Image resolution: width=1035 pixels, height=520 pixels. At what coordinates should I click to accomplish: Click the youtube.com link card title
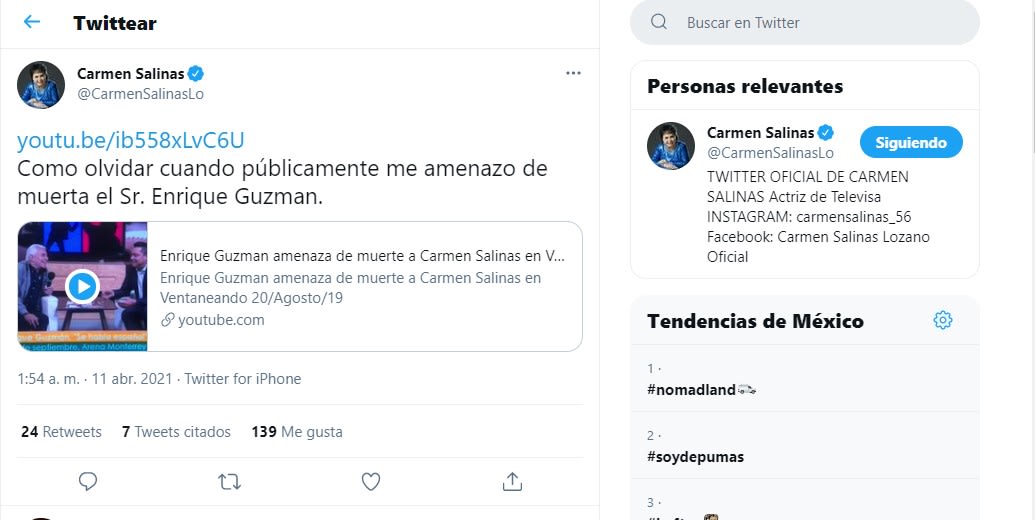tap(362, 255)
